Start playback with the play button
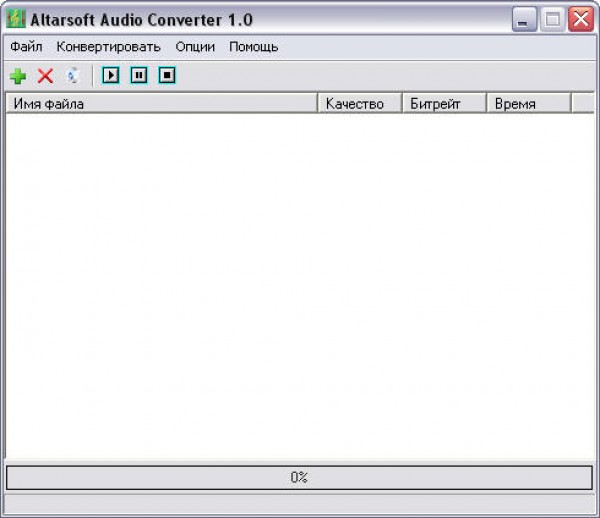The image size is (600, 518). (111, 75)
